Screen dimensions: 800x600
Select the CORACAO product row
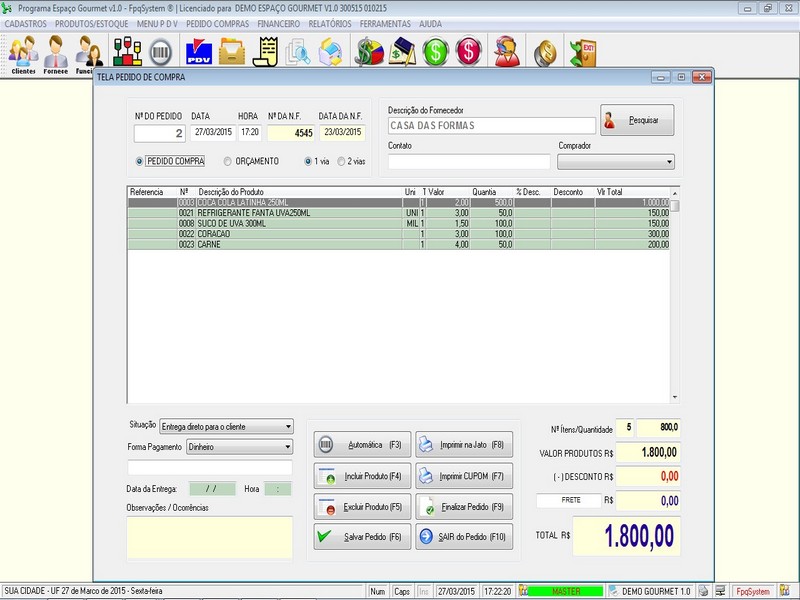[x=398, y=234]
